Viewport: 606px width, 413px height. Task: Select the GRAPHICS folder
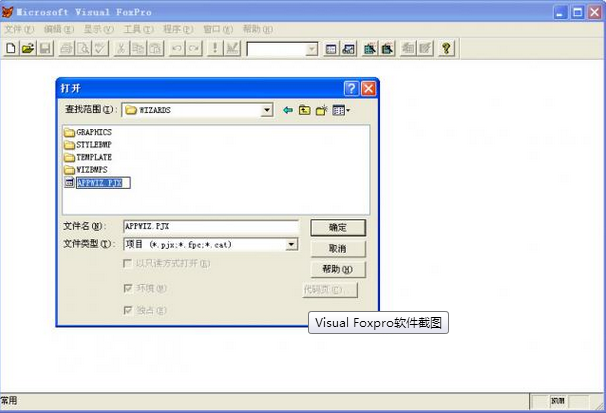[x=88, y=133]
